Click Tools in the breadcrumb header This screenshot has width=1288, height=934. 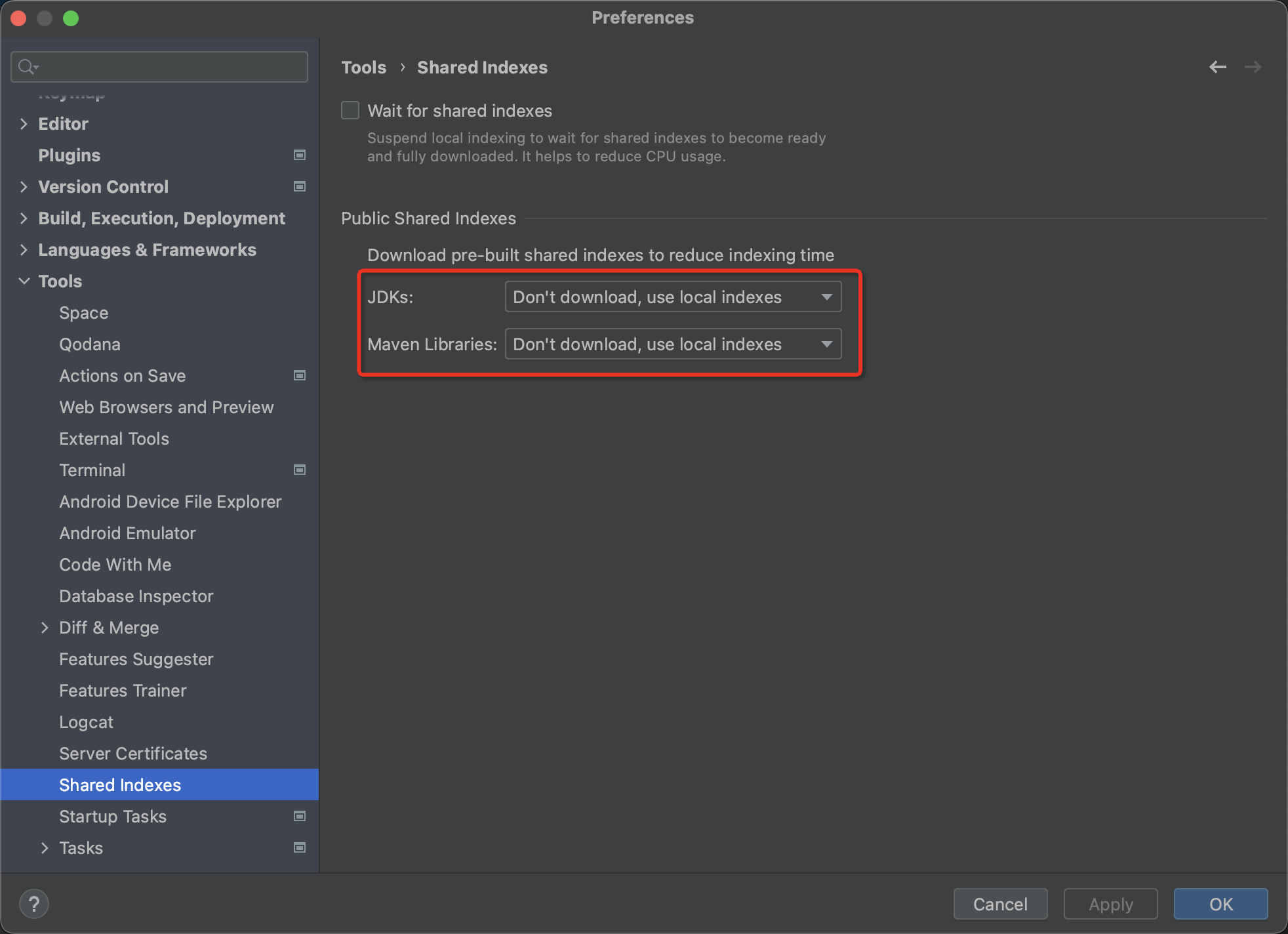pos(364,68)
